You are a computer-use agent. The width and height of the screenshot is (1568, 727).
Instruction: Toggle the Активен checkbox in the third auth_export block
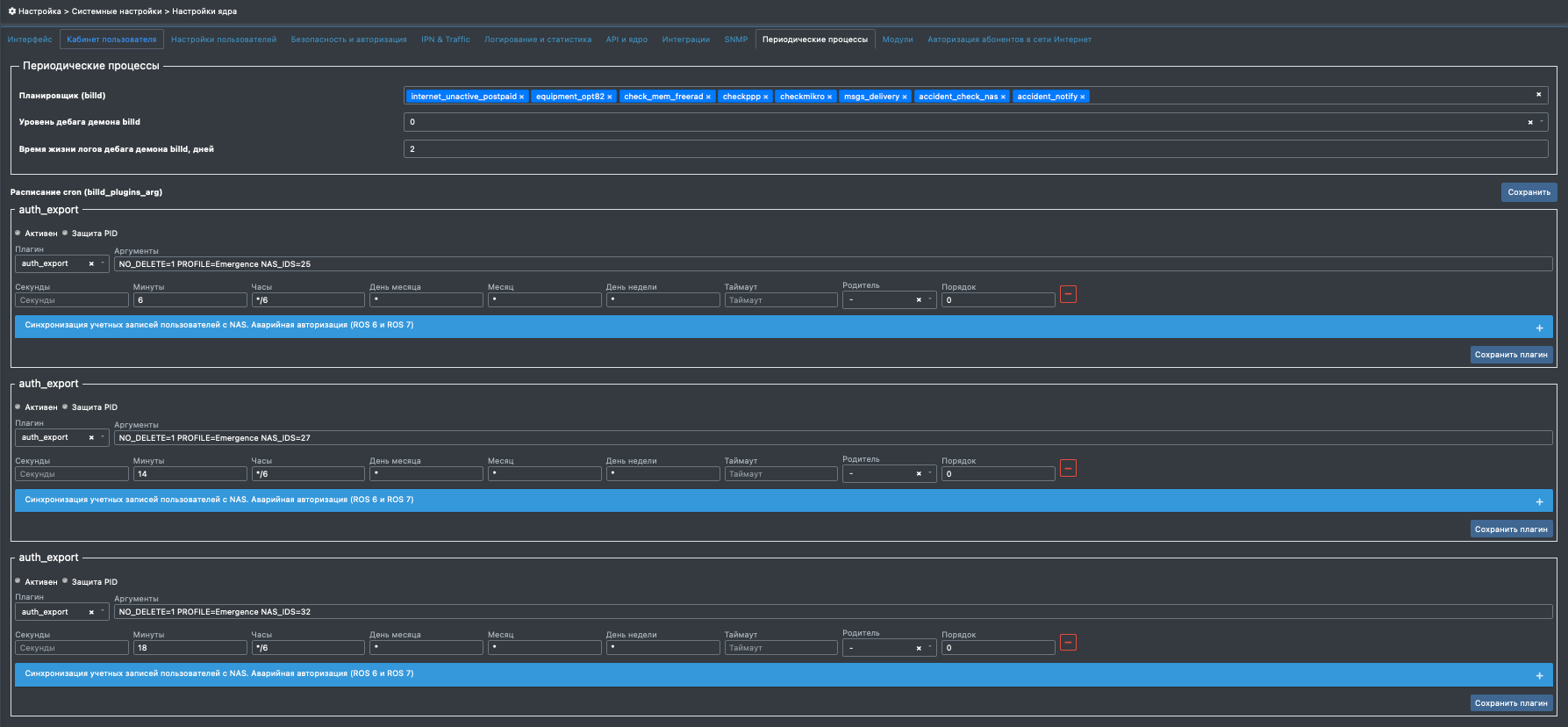pos(18,581)
